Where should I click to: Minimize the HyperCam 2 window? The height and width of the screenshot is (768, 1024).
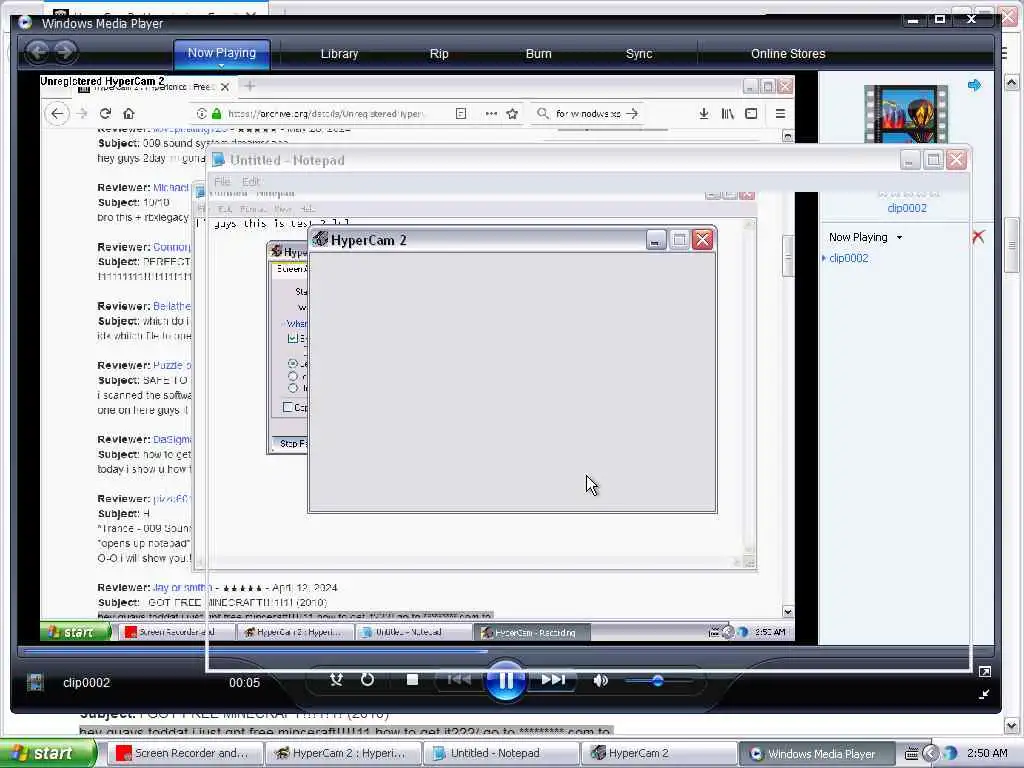click(x=656, y=240)
